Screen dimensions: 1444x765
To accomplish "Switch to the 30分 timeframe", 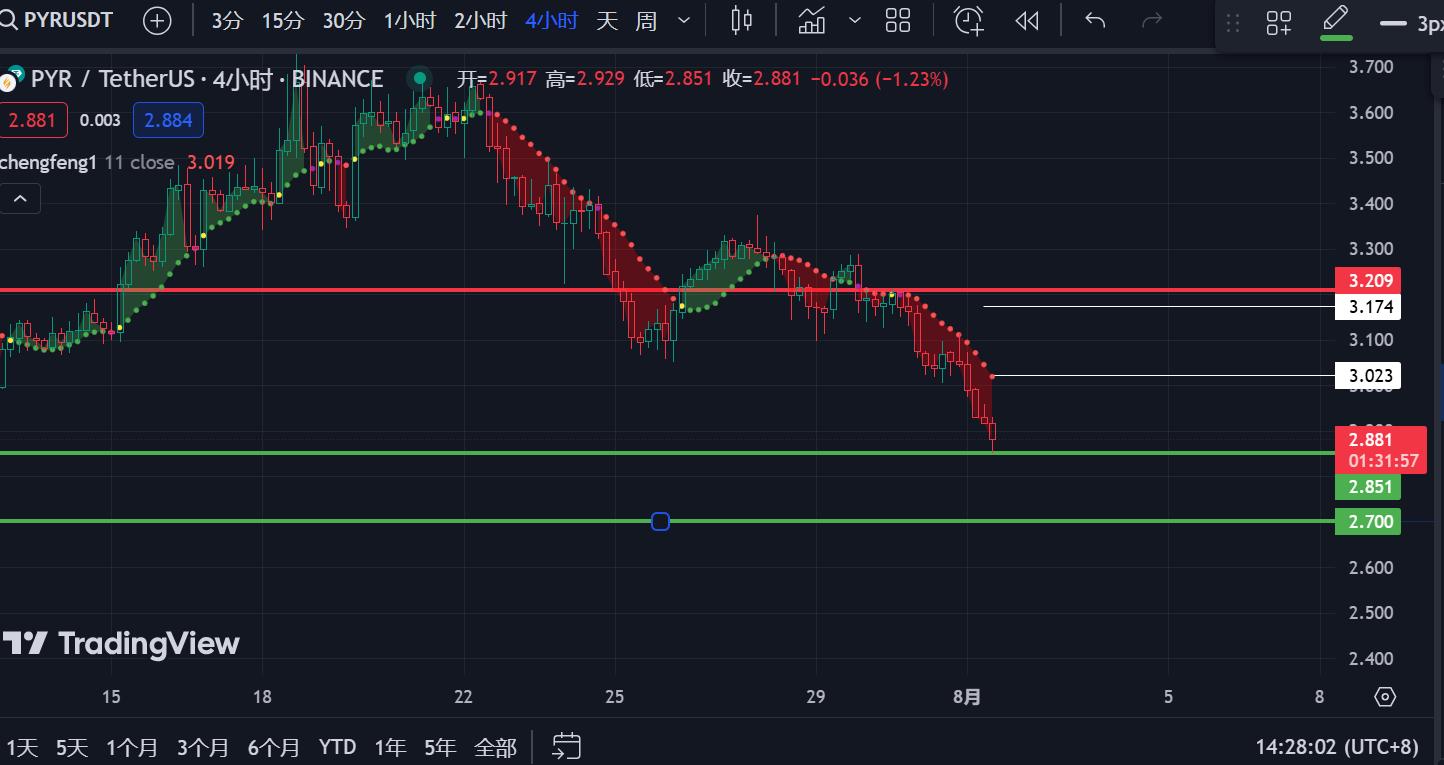I will click(344, 20).
